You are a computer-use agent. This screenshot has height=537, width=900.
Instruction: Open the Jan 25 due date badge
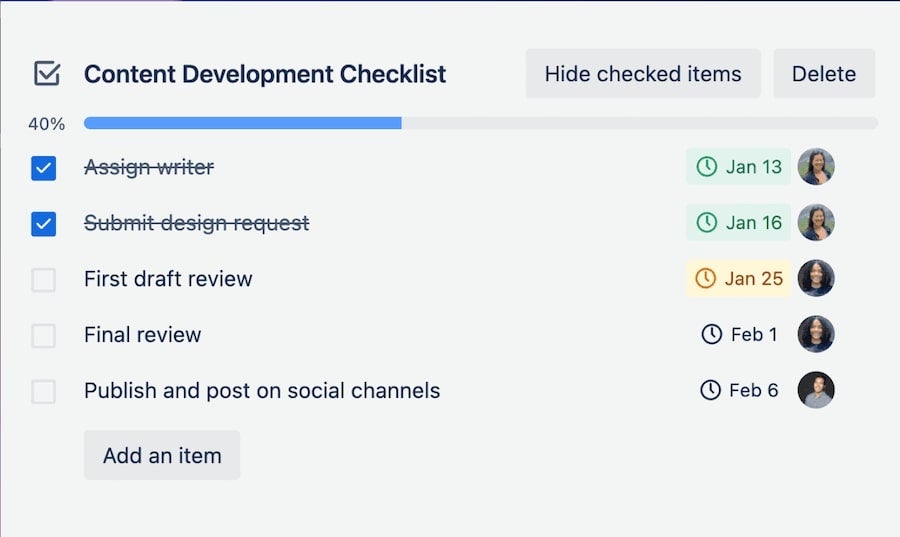coord(738,278)
